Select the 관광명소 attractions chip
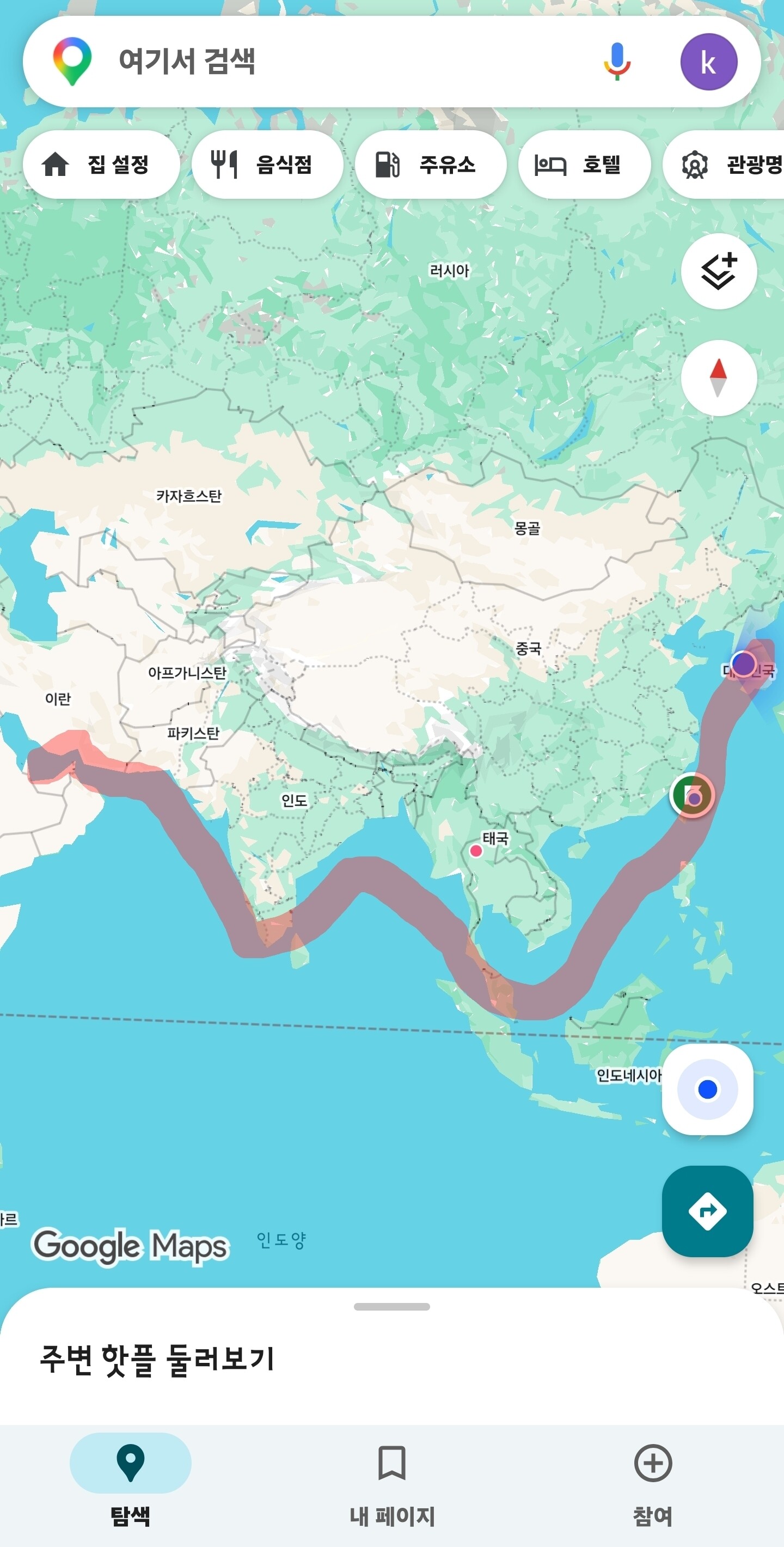Viewport: 784px width, 1547px height. point(724,164)
